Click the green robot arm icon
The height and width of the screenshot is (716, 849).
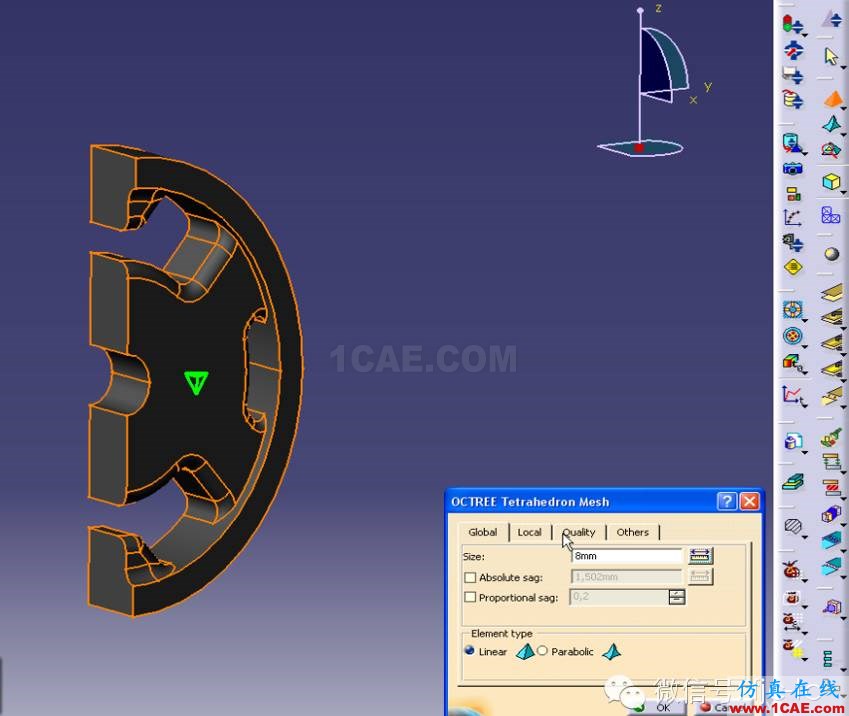tap(832, 438)
